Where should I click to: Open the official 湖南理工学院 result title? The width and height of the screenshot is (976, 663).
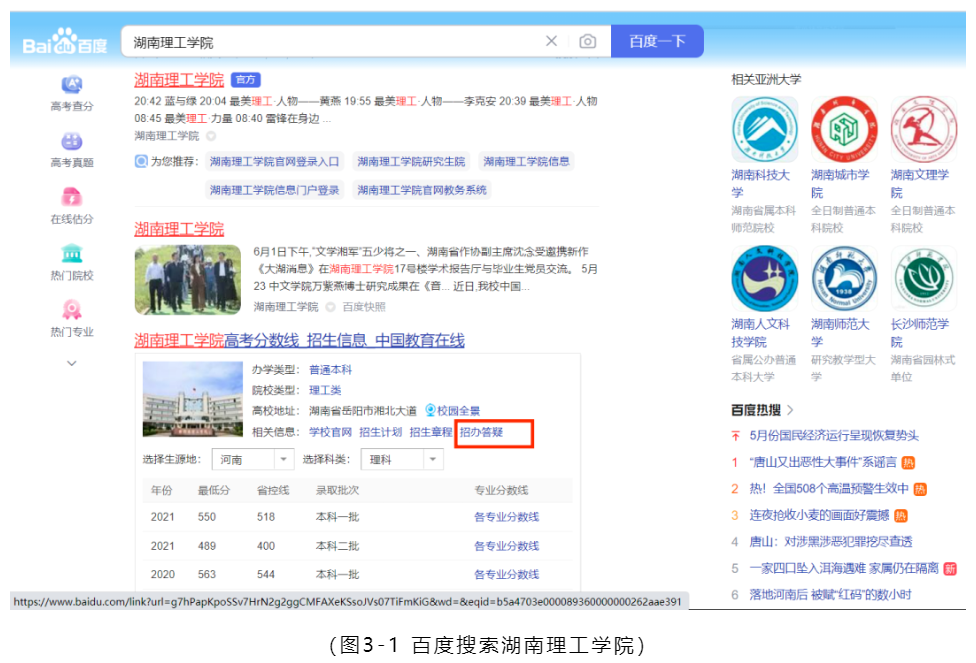click(x=179, y=80)
